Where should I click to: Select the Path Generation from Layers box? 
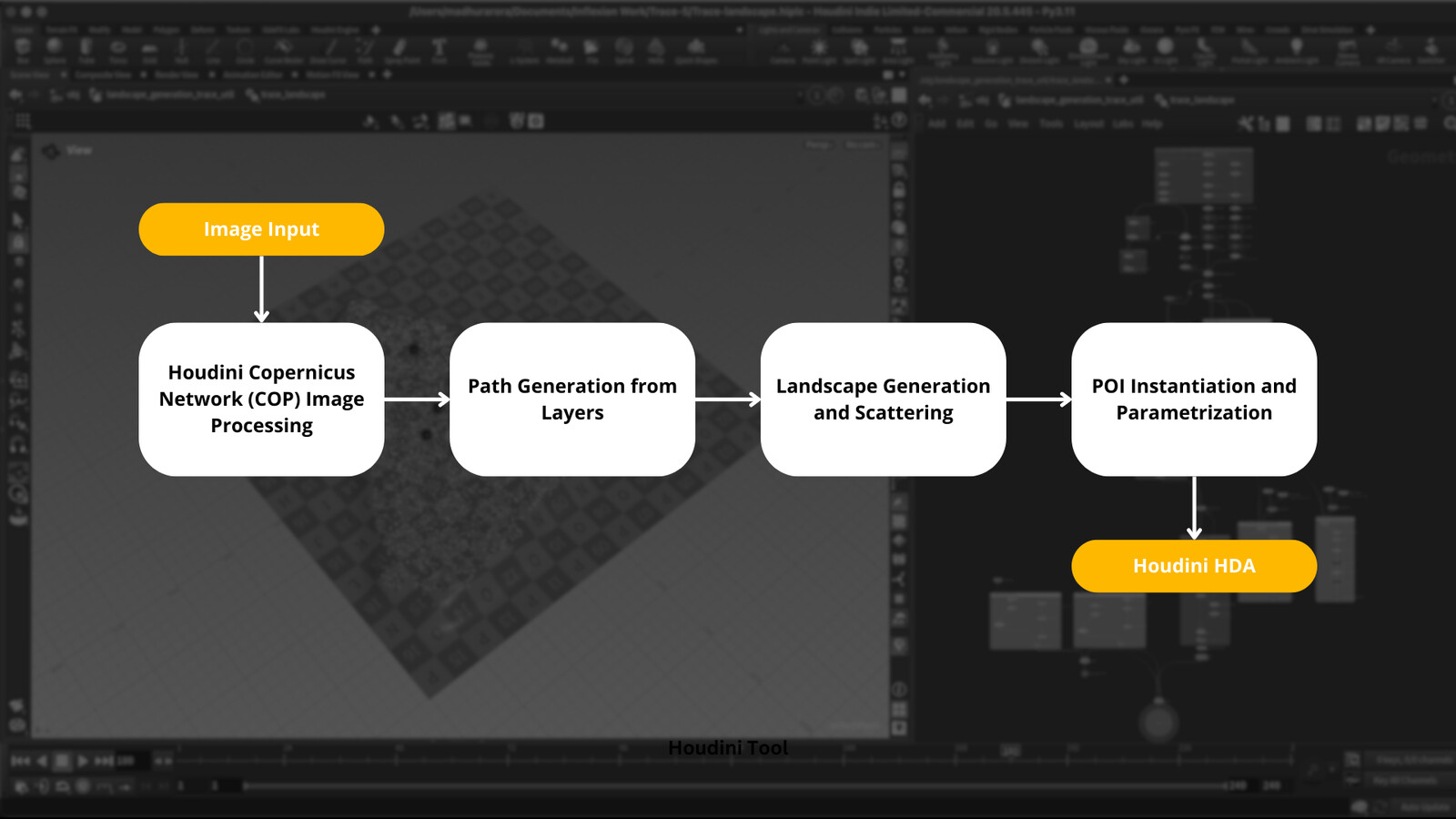click(x=572, y=399)
